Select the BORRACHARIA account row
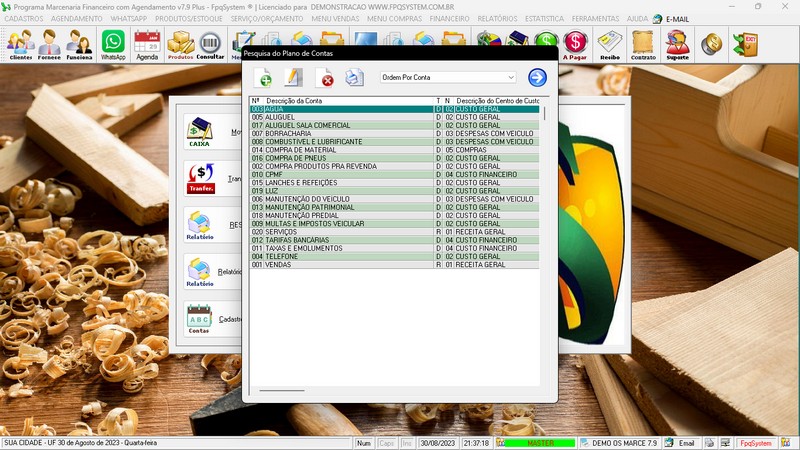Viewport: 800px width, 450px height. point(394,134)
